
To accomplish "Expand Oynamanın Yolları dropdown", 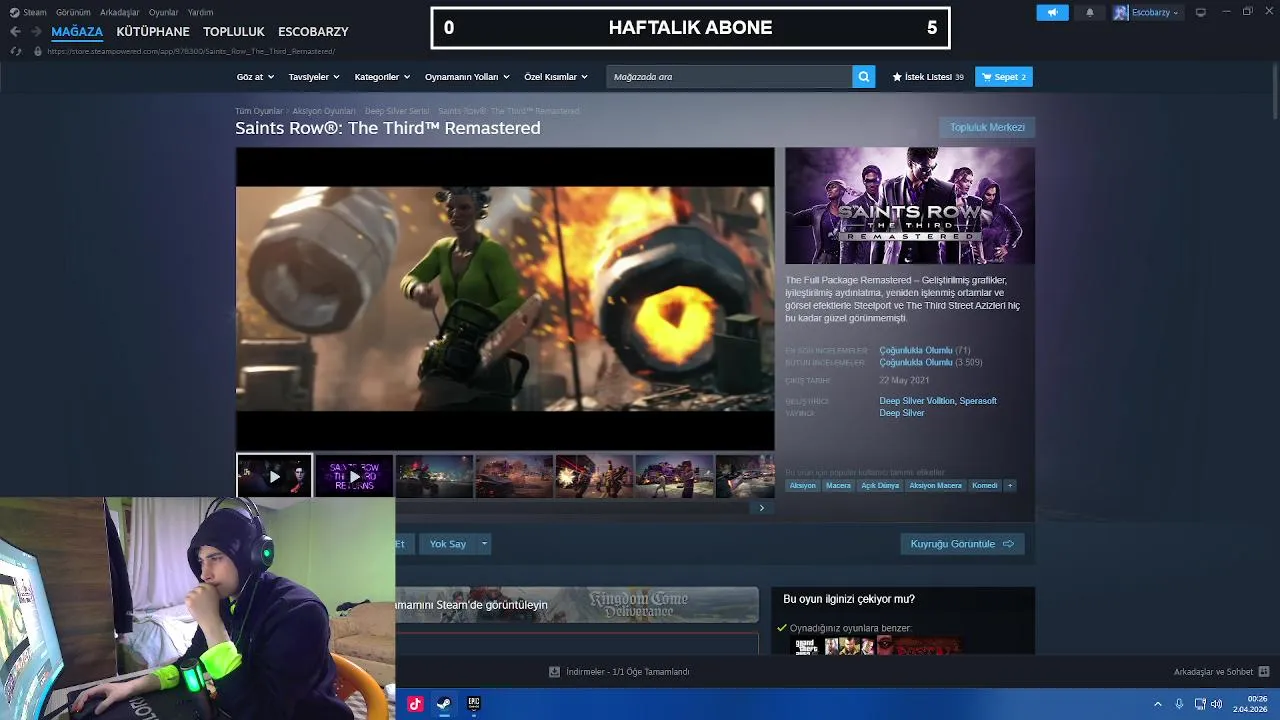I will click(467, 77).
